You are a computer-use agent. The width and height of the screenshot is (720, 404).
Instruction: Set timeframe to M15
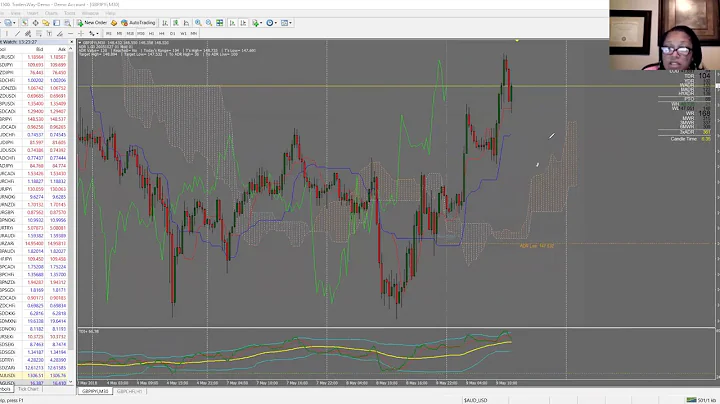point(130,34)
